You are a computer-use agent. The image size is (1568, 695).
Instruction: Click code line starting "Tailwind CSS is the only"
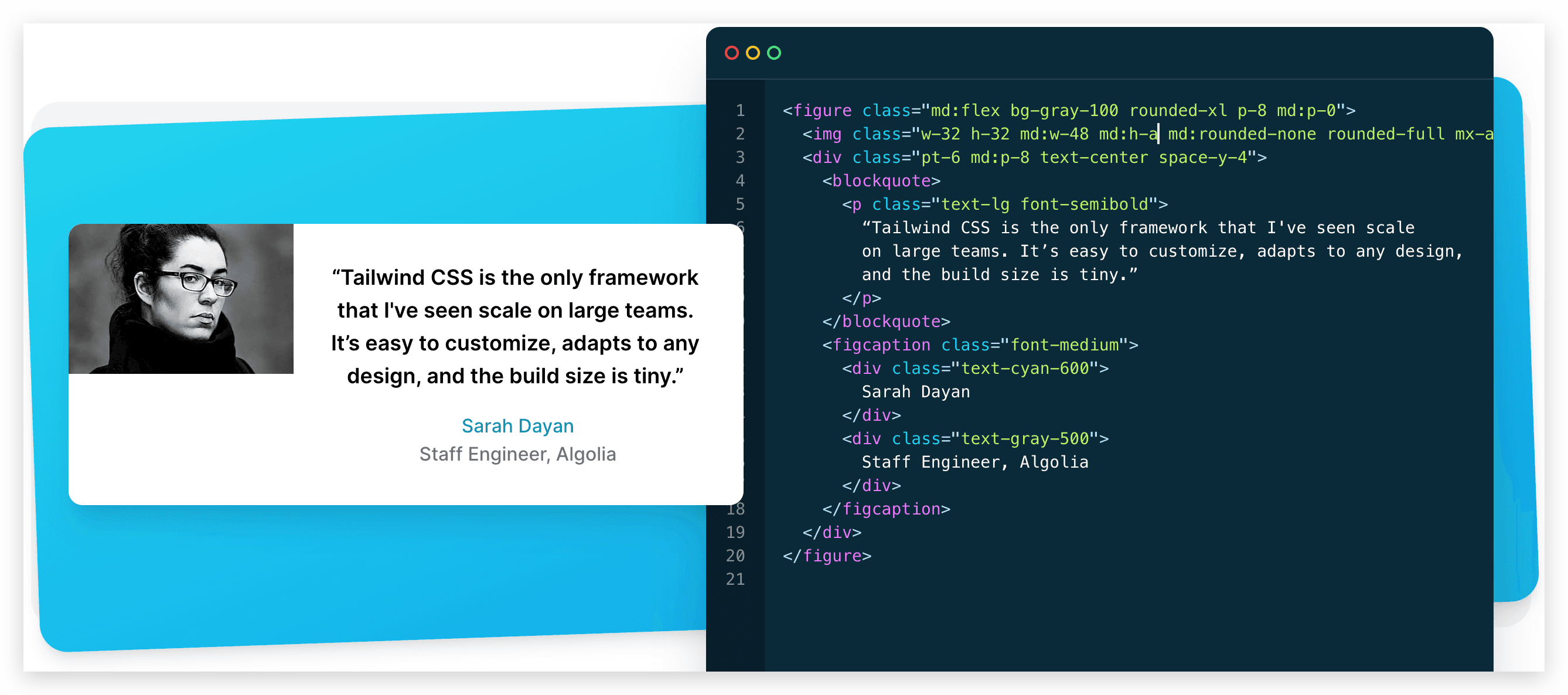[1138, 227]
